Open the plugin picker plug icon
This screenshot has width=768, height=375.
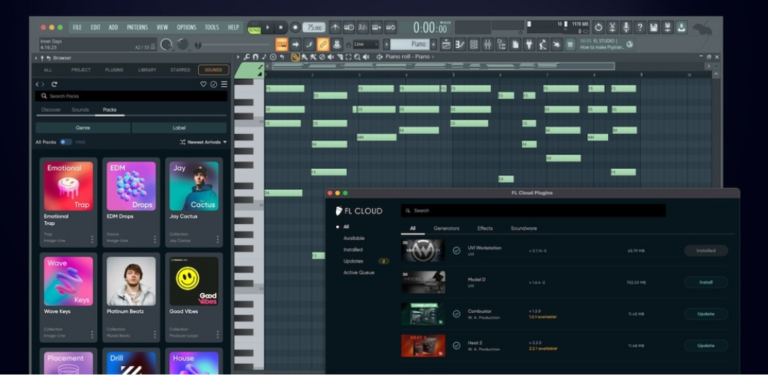pyautogui.click(x=529, y=45)
